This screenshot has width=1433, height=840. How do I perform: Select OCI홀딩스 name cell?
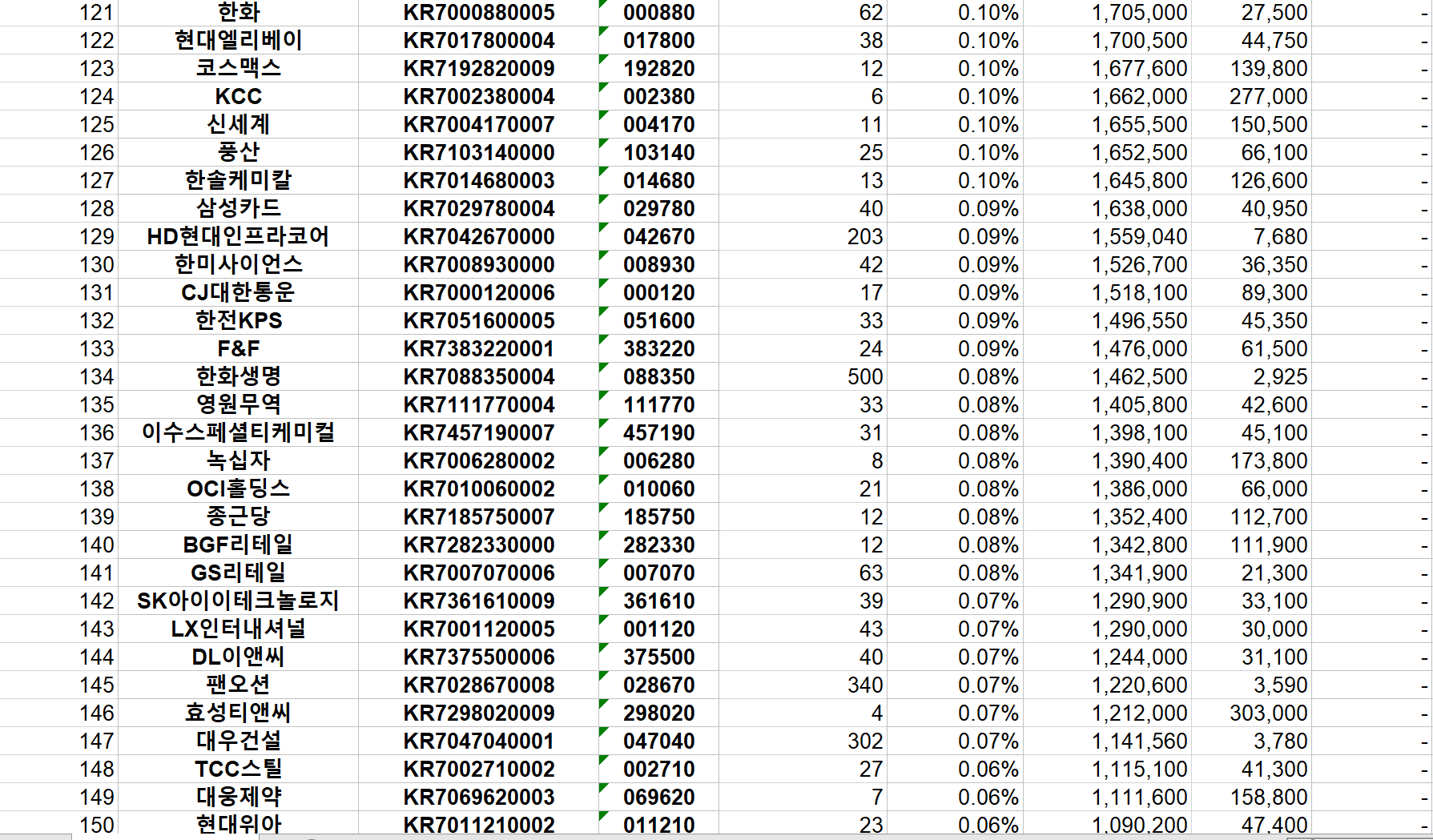pyautogui.click(x=239, y=489)
